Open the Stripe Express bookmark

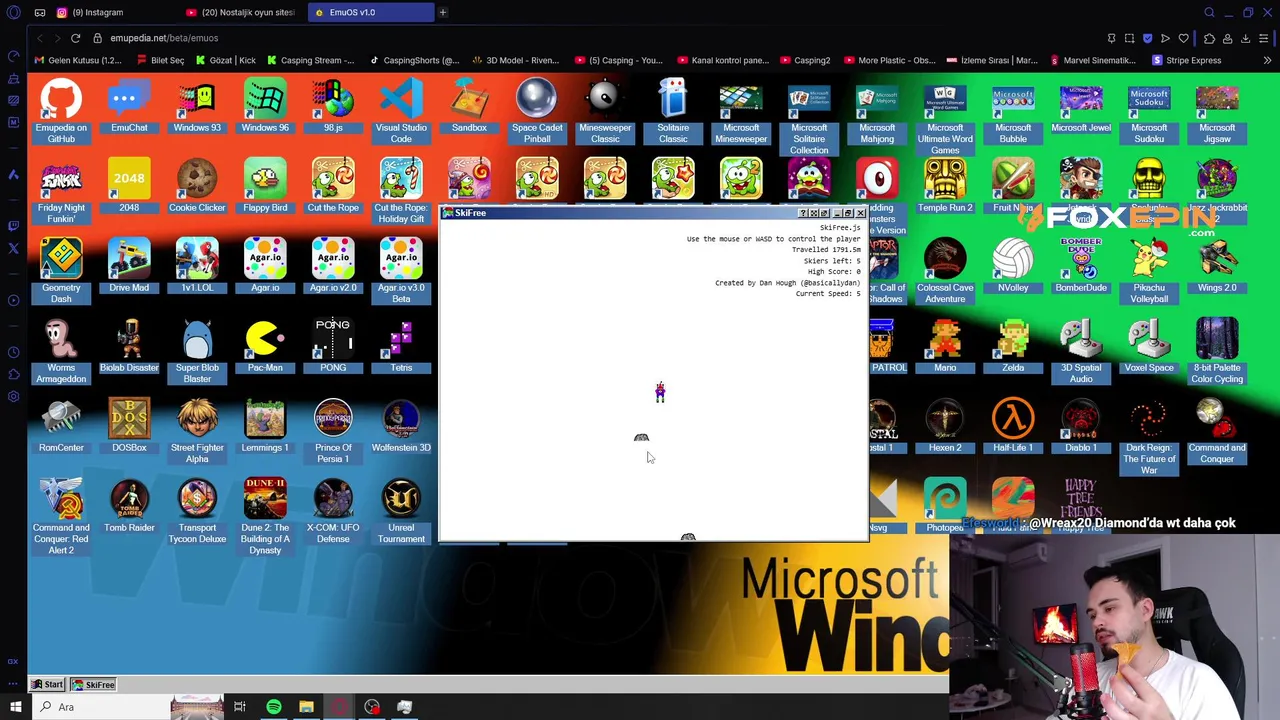pyautogui.click(x=1186, y=60)
